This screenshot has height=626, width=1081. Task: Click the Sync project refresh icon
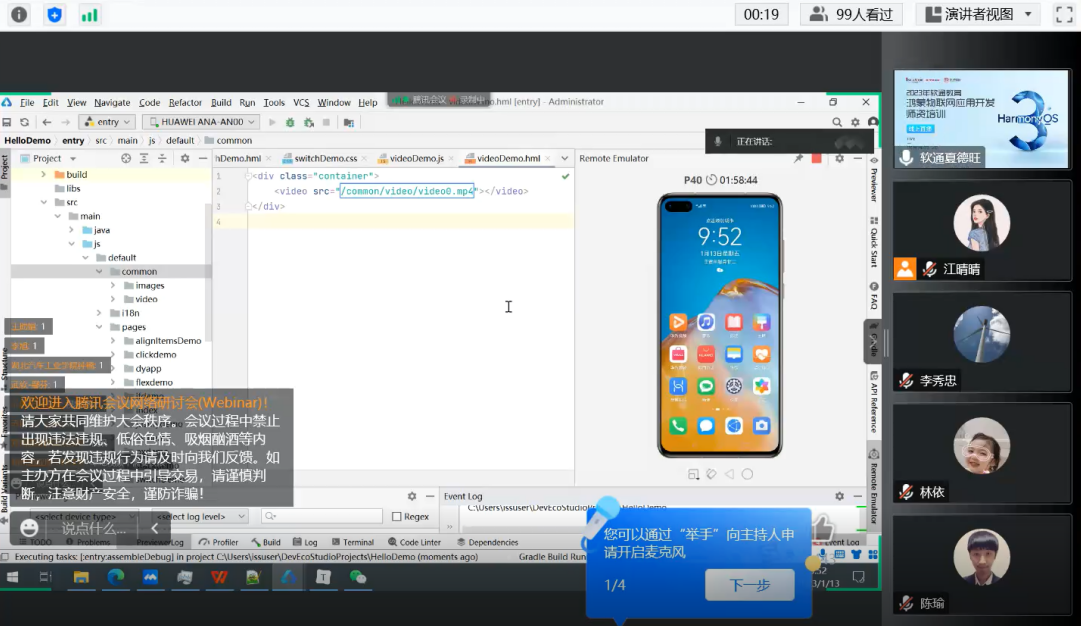pyautogui.click(x=25, y=122)
